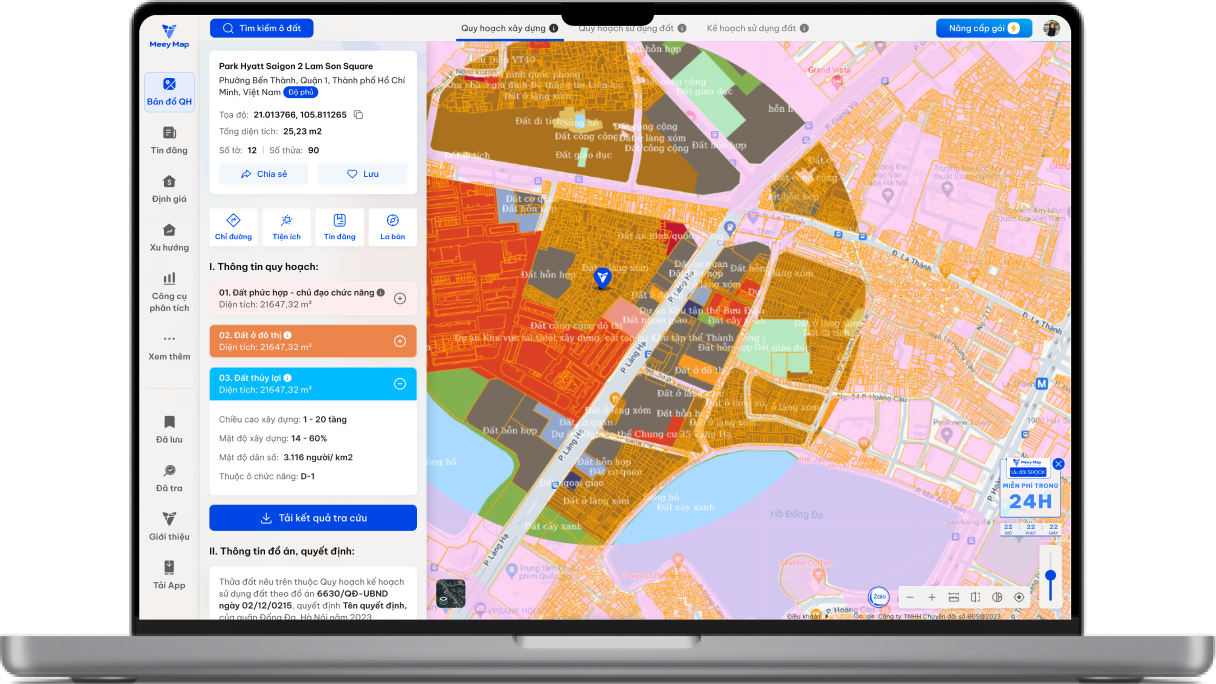Click the Đã lưu bookmark icon

pyautogui.click(x=168, y=424)
